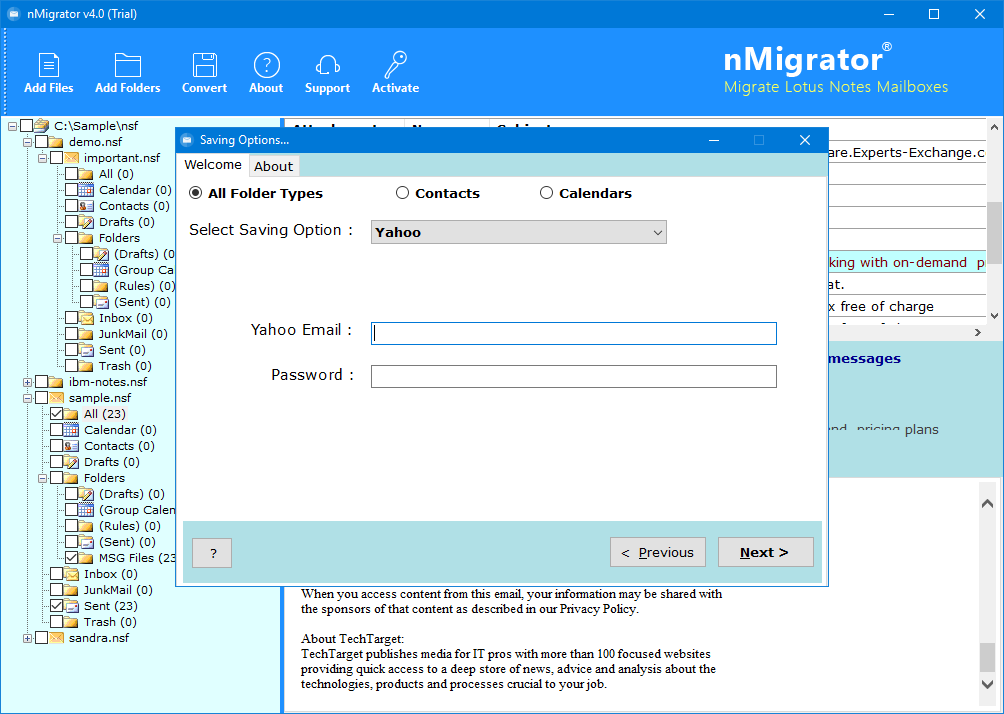Click Sent icon under important.nsf
The image size is (1004, 714).
point(86,350)
